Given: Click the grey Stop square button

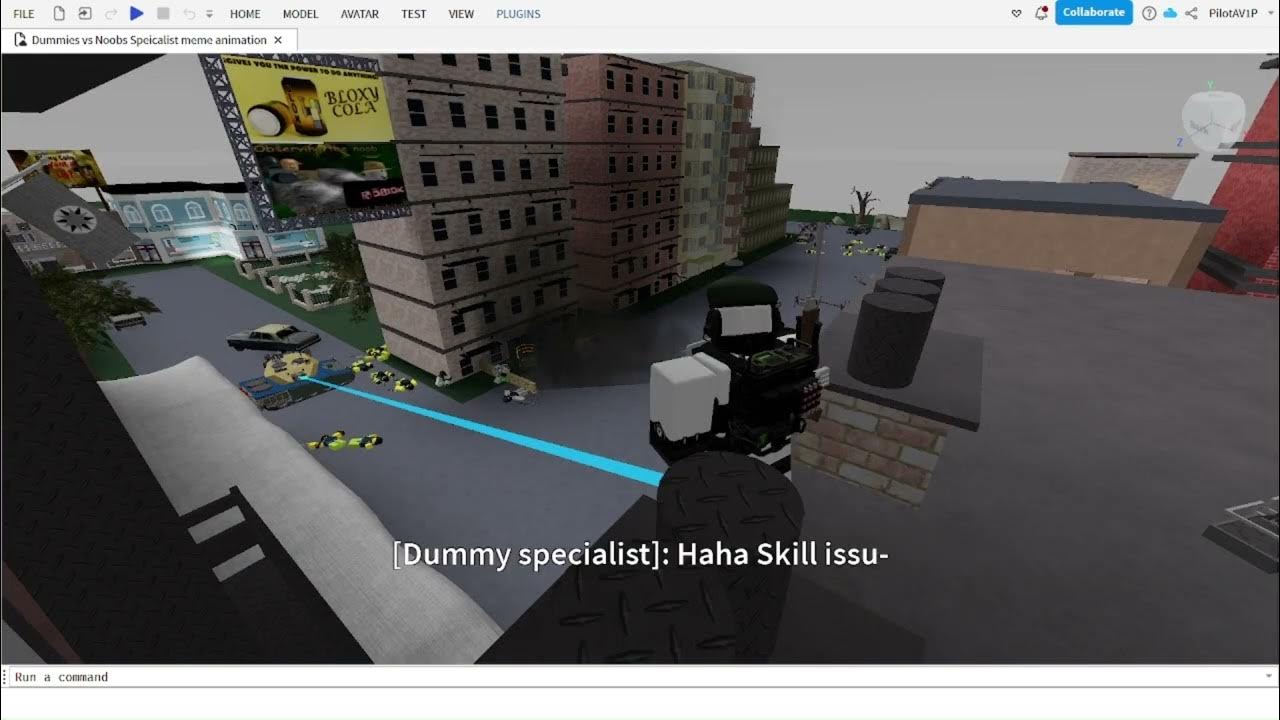Looking at the screenshot, I should click(x=163, y=14).
